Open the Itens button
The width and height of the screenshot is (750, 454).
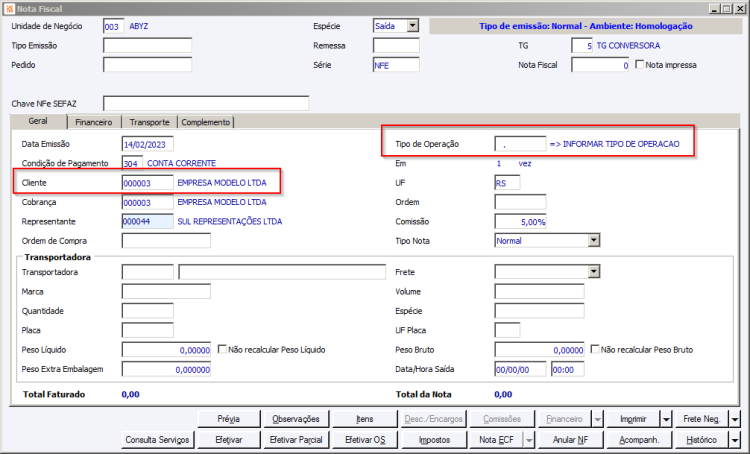(x=364, y=419)
